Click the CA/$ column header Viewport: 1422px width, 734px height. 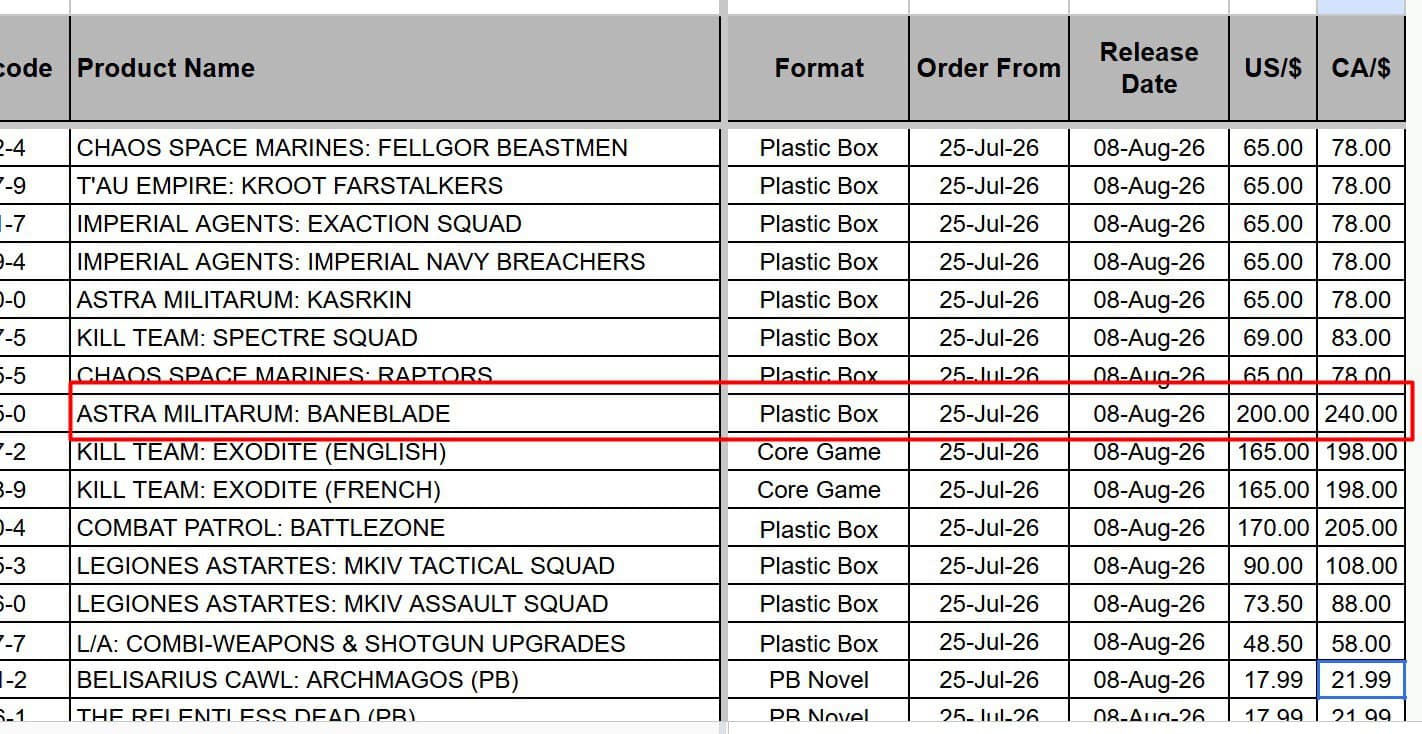click(1361, 68)
